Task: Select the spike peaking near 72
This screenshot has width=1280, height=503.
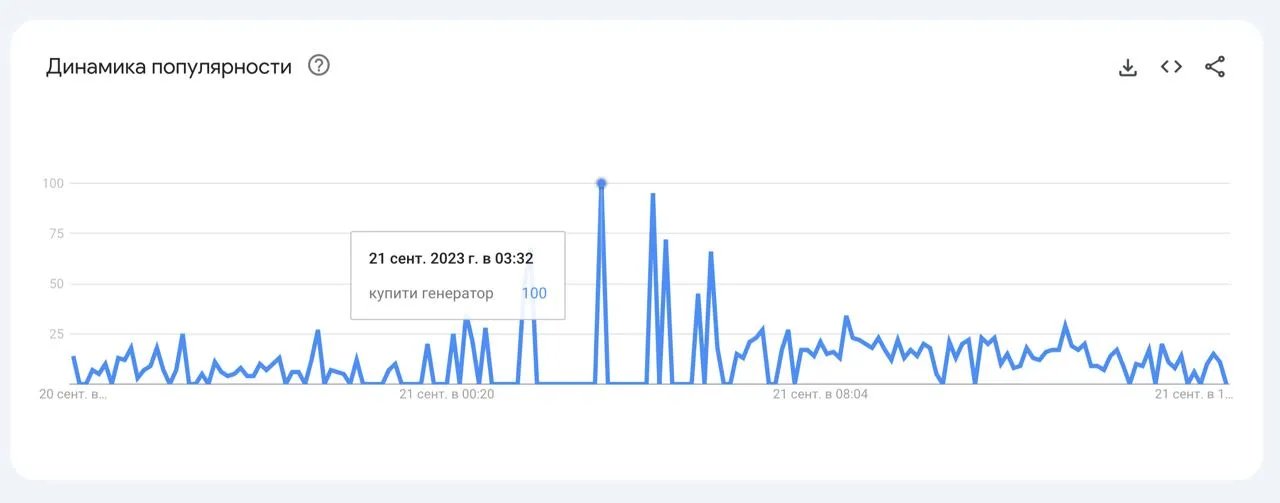Action: point(665,241)
